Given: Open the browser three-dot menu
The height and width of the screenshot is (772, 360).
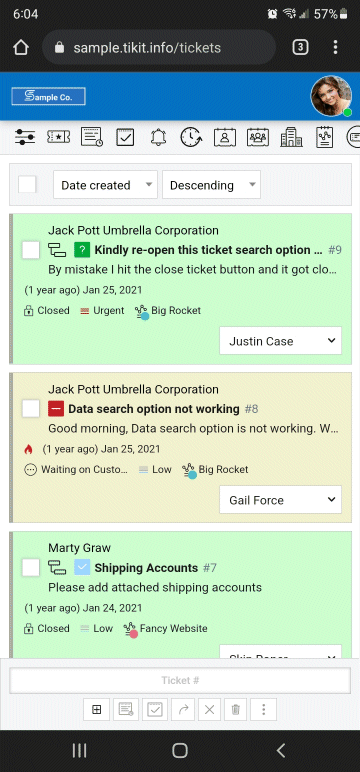Looking at the screenshot, I should (335, 47).
